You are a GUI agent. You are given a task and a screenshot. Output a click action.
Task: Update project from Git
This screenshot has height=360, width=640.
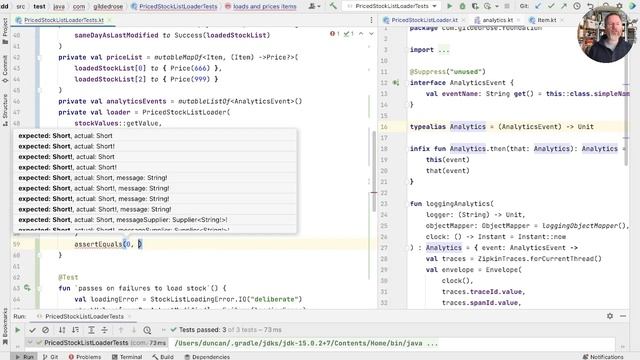click(538, 6)
